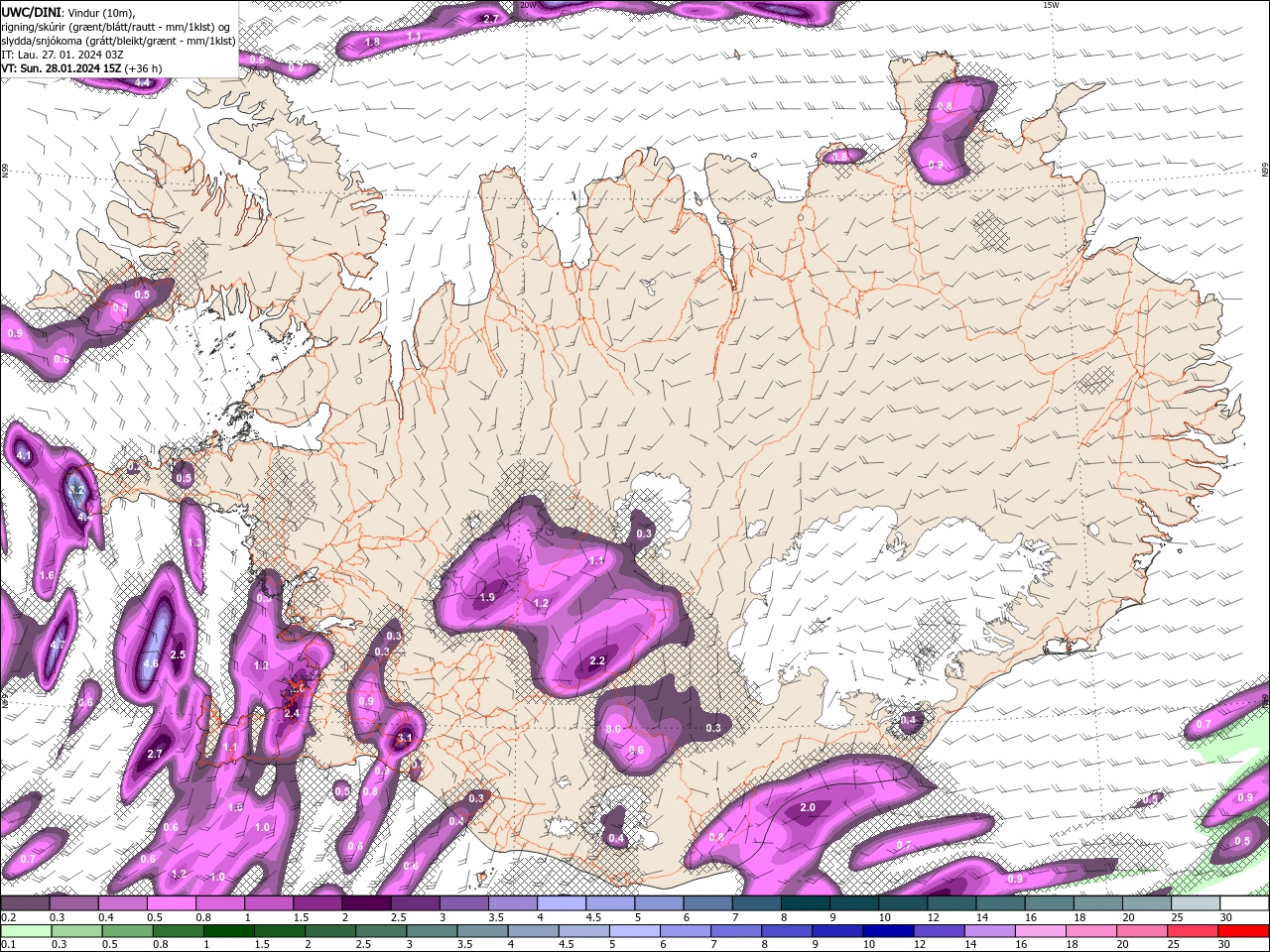Pick the red rain swatch after 30
Image resolution: width=1270 pixels, height=952 pixels.
[1243, 930]
